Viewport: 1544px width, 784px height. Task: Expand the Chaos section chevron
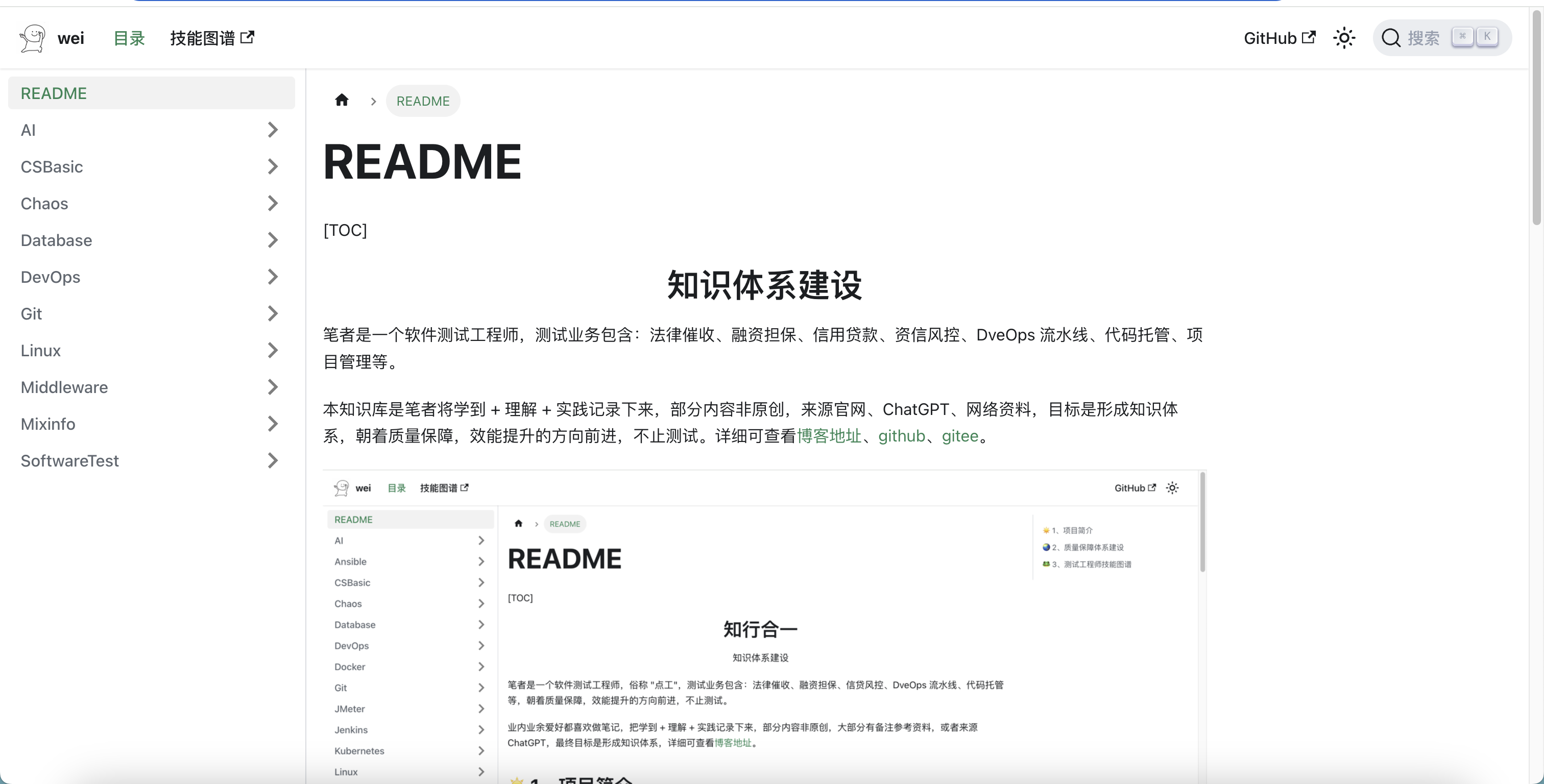(273, 203)
